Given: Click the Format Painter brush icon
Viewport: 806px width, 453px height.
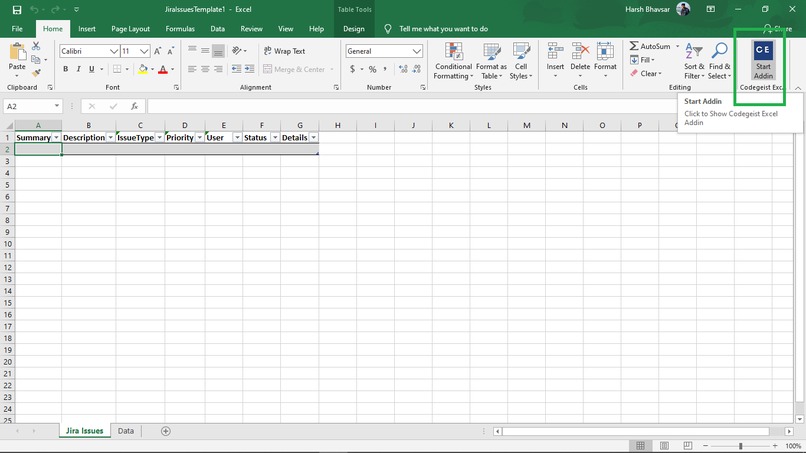Looking at the screenshot, I should (36, 73).
